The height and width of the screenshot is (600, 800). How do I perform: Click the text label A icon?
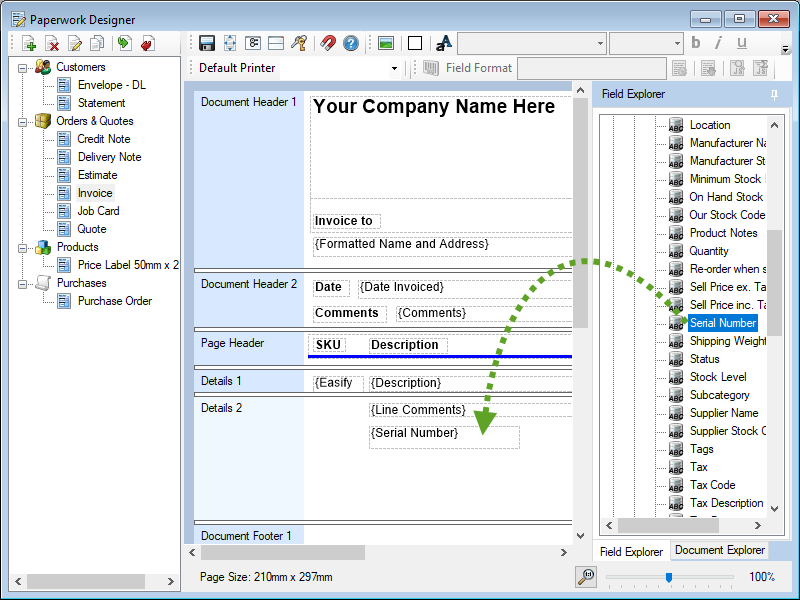[x=444, y=43]
